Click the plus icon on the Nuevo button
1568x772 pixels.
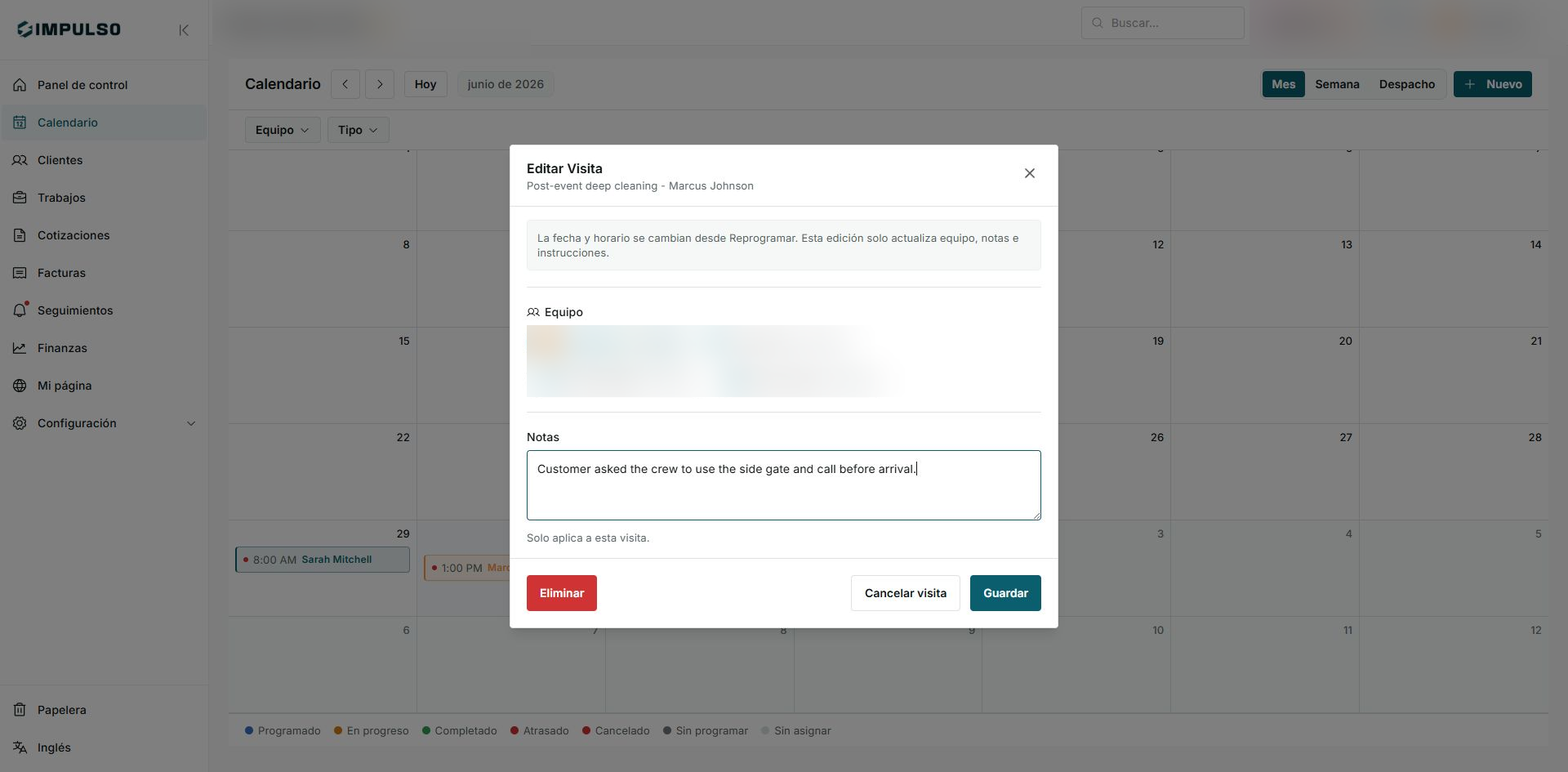[x=1470, y=84]
